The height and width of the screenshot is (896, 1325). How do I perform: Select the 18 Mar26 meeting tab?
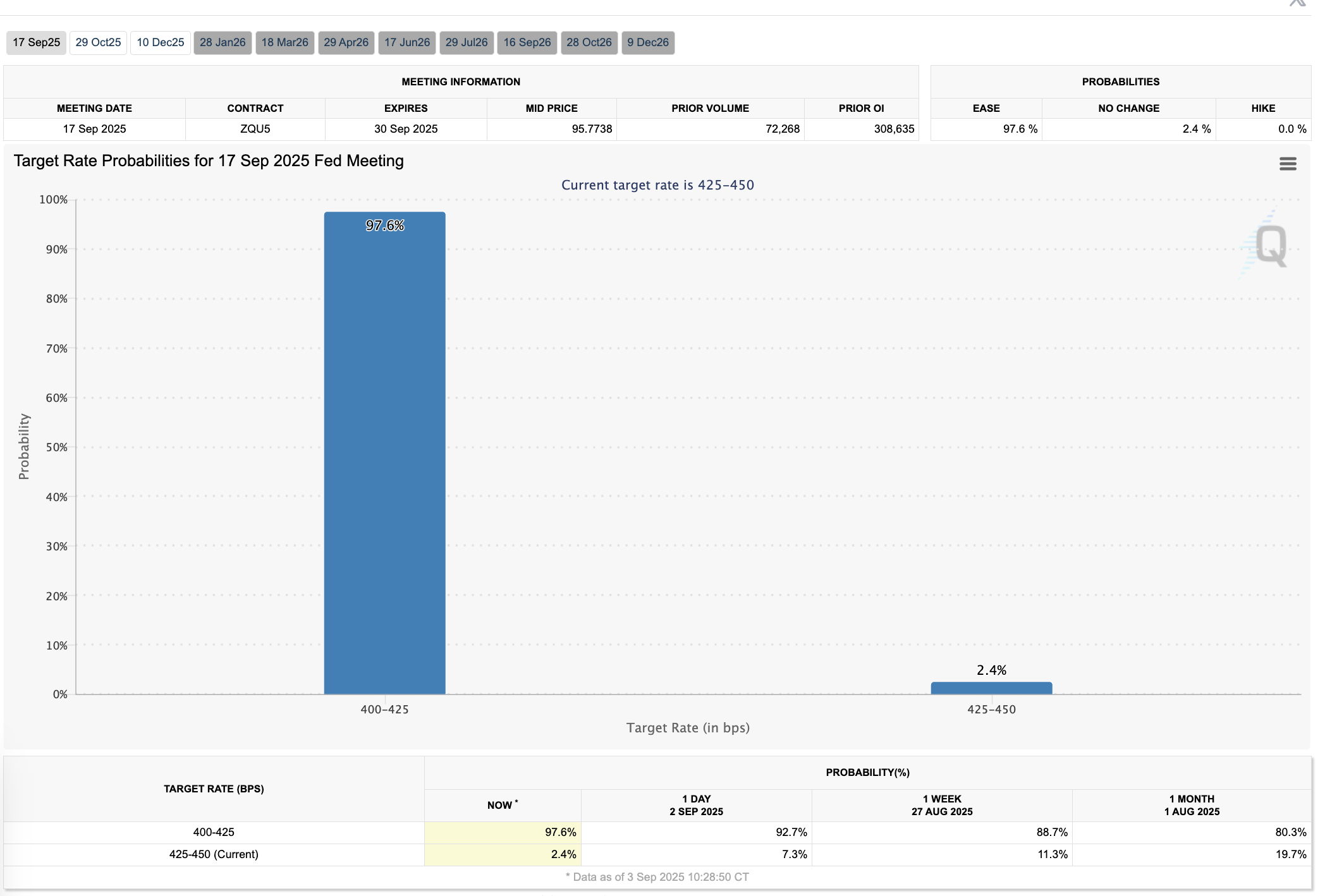click(x=284, y=42)
